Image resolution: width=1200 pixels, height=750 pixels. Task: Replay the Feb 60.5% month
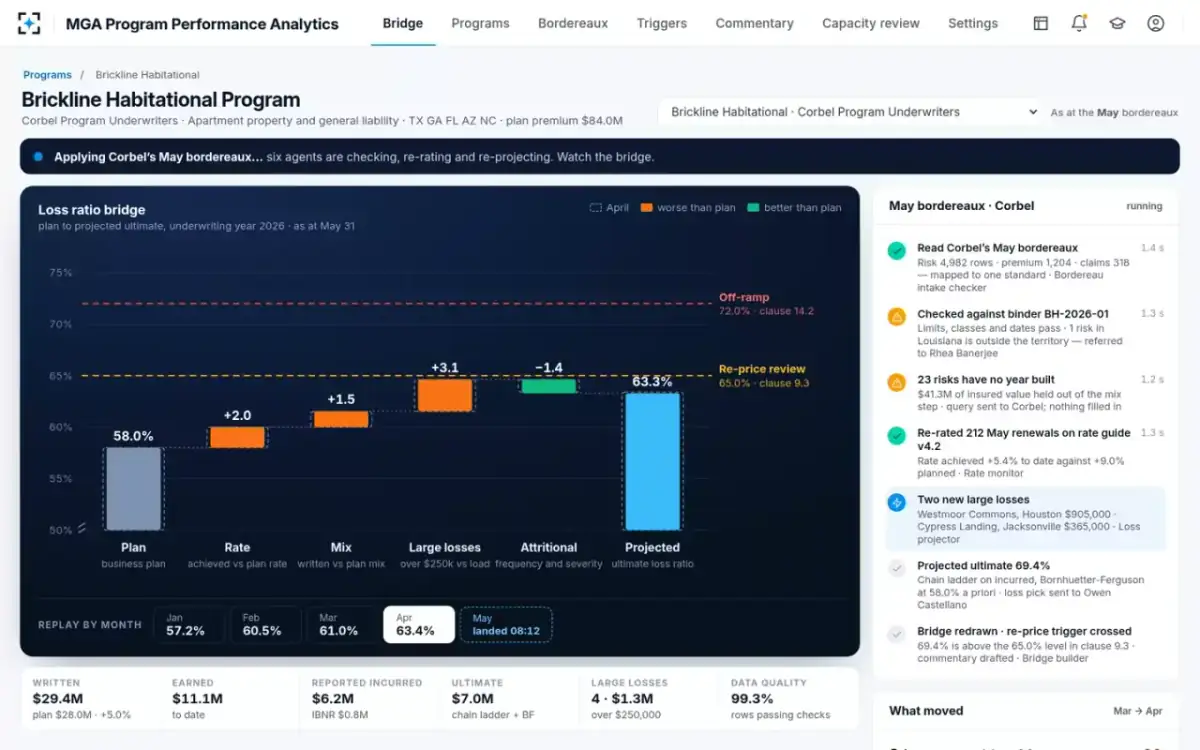(266, 624)
